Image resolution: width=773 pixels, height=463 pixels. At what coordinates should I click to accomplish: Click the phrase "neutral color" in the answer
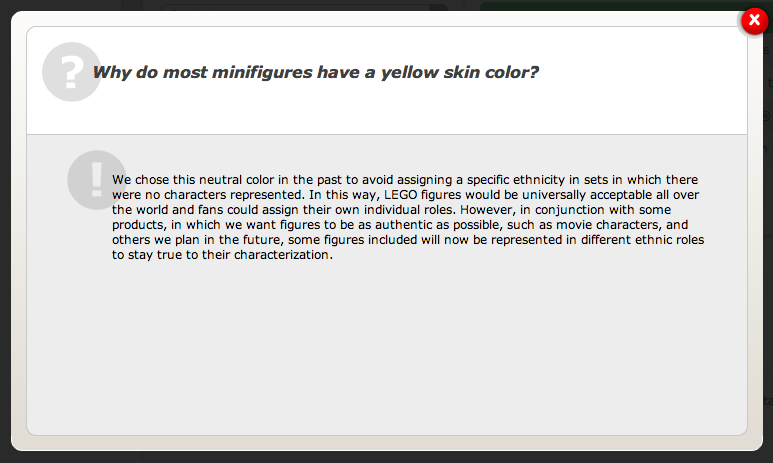(x=242, y=179)
